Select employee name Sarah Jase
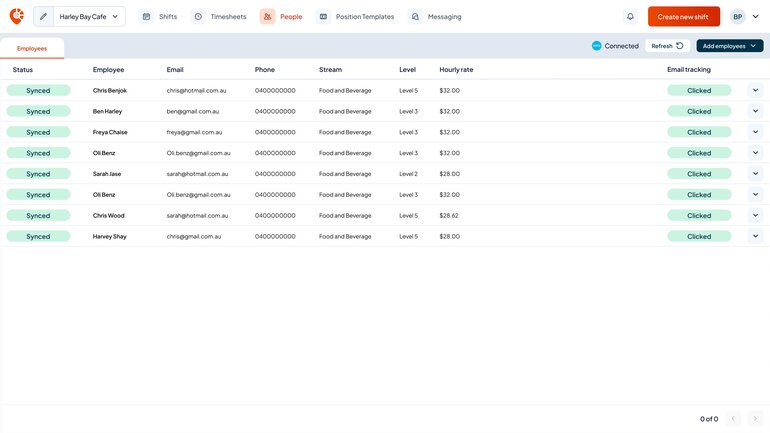This screenshot has height=433, width=770. 107,174
